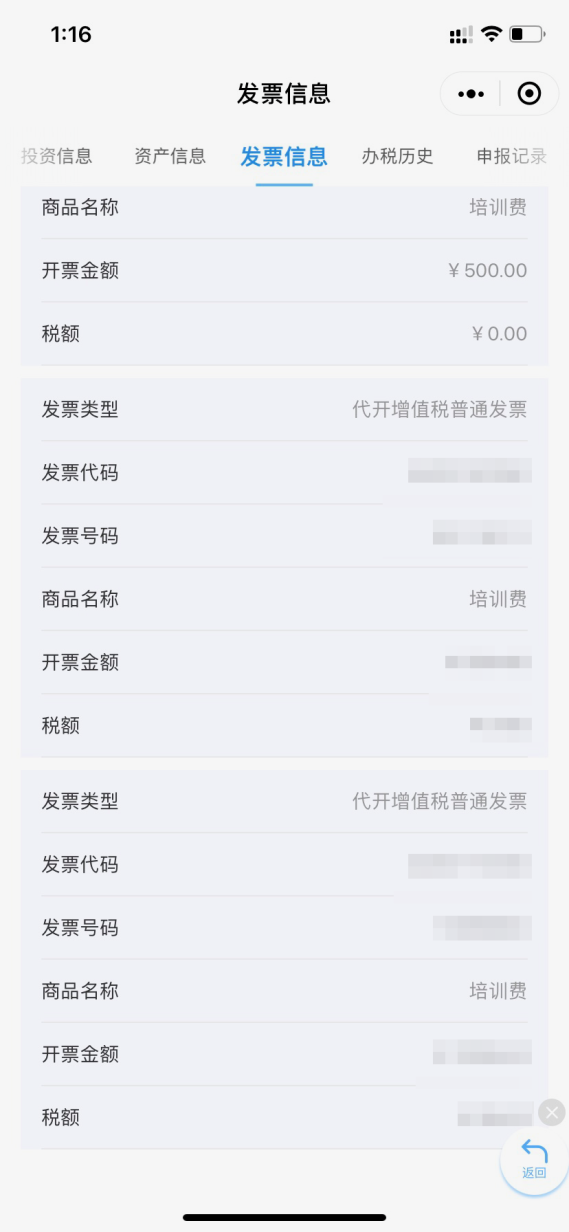Tap the blurred 发票号码 in third card

point(482,928)
